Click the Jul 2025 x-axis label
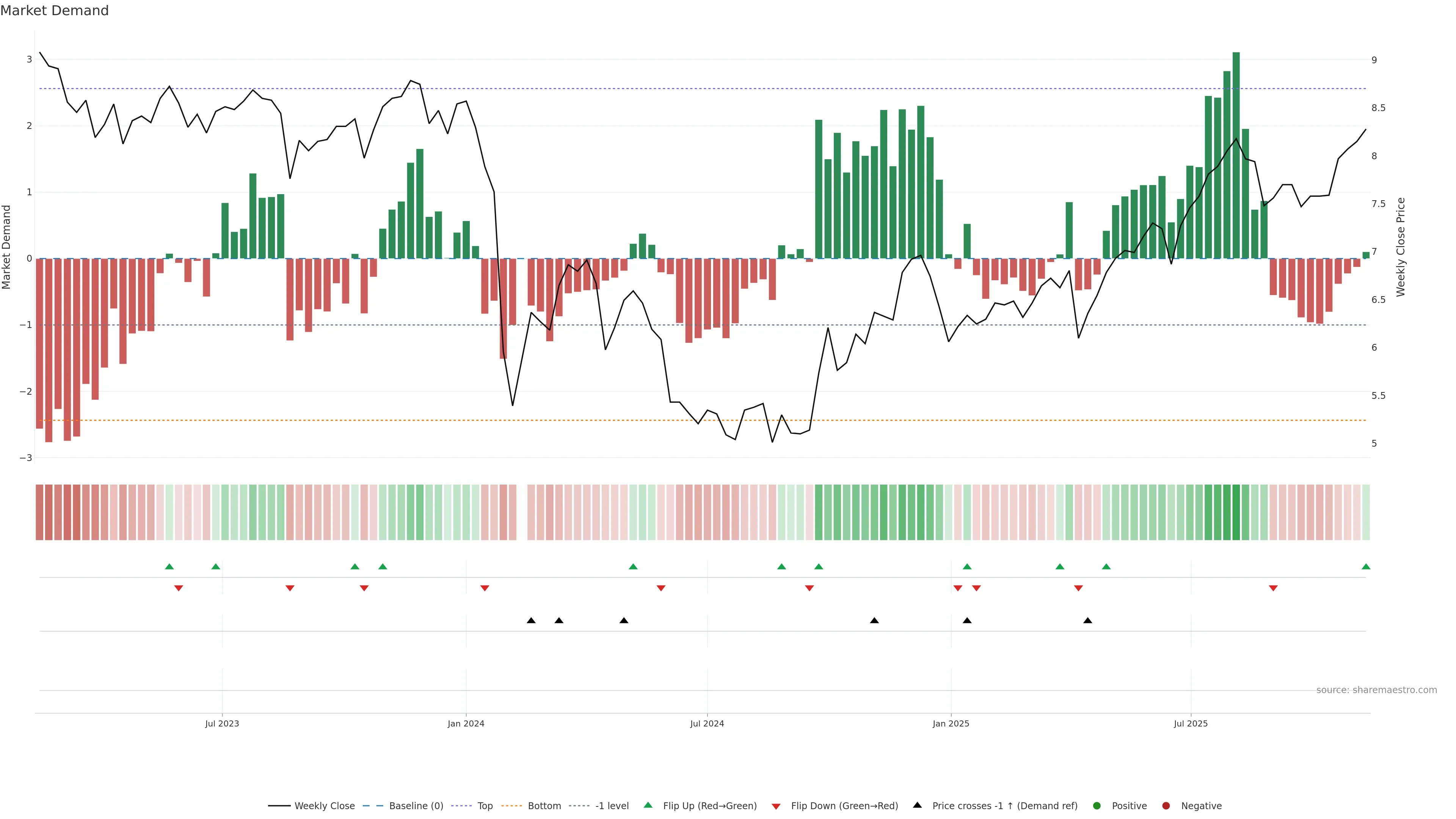Viewport: 1456px width, 819px height. point(1190,723)
